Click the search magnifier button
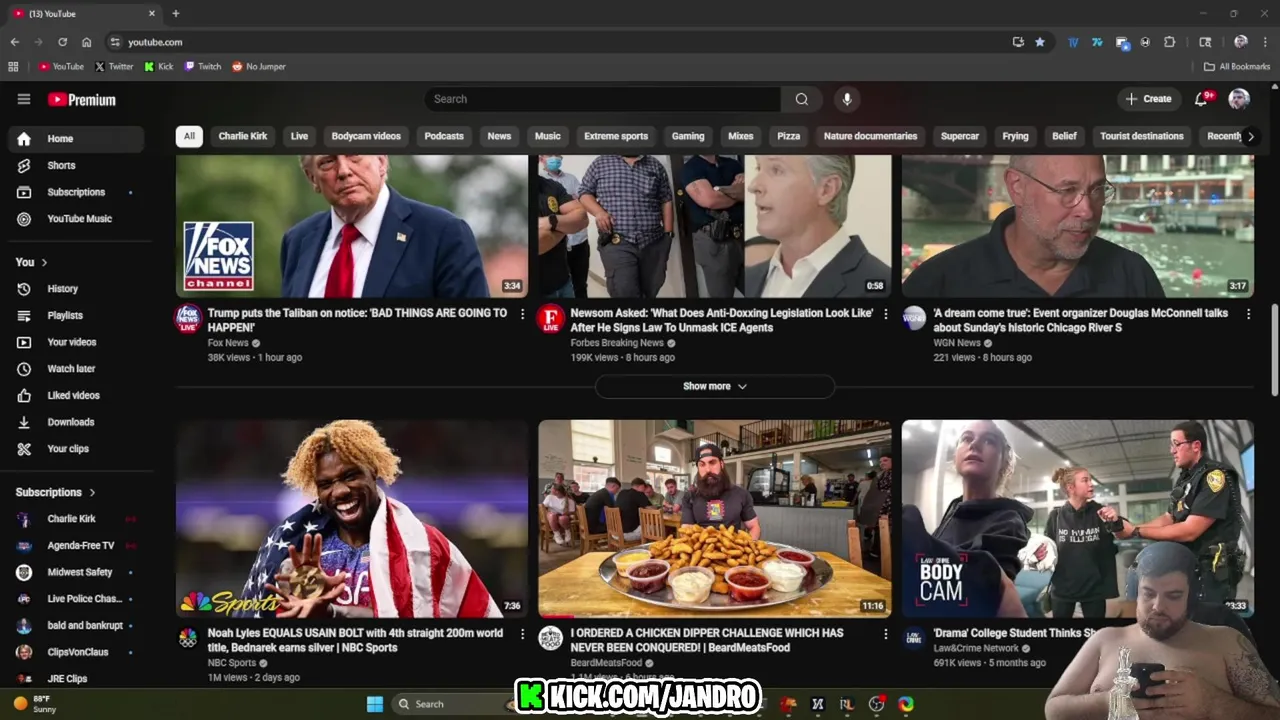The width and height of the screenshot is (1280, 720). [x=801, y=99]
